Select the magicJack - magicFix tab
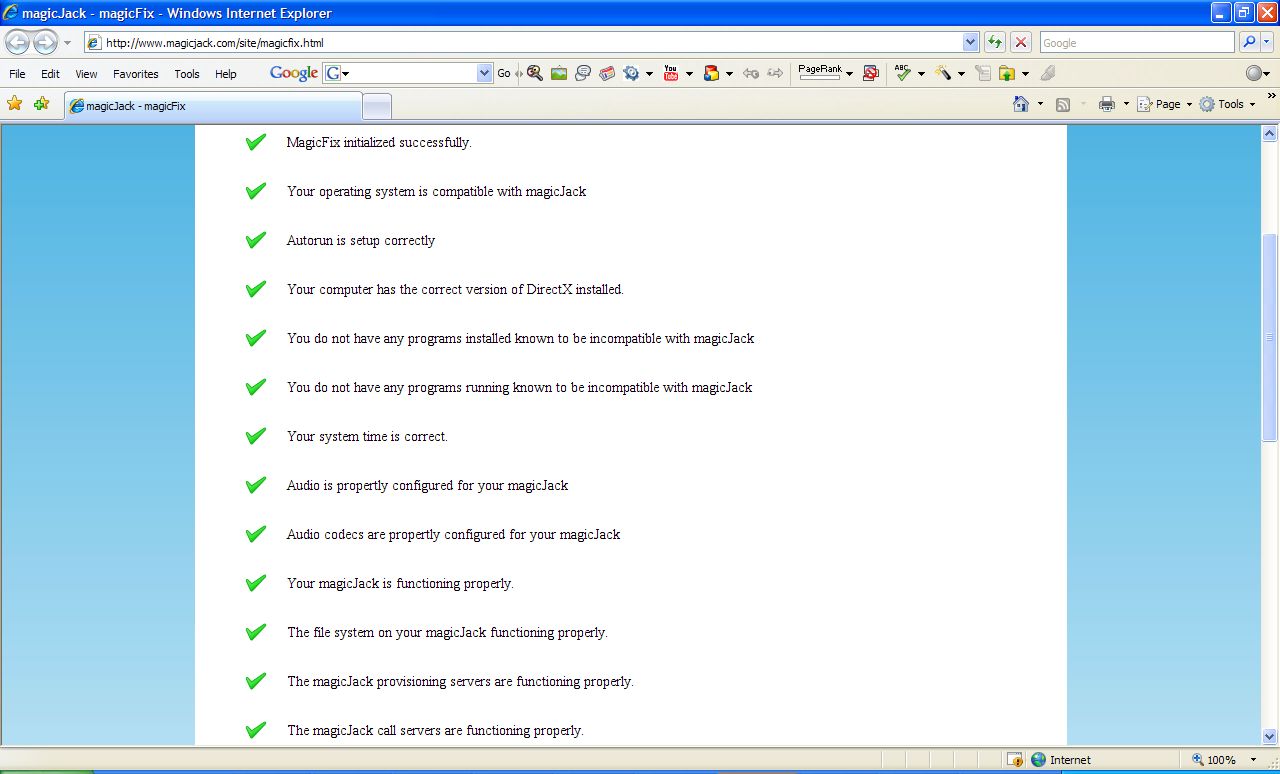Image resolution: width=1280 pixels, height=774 pixels. 213,106
